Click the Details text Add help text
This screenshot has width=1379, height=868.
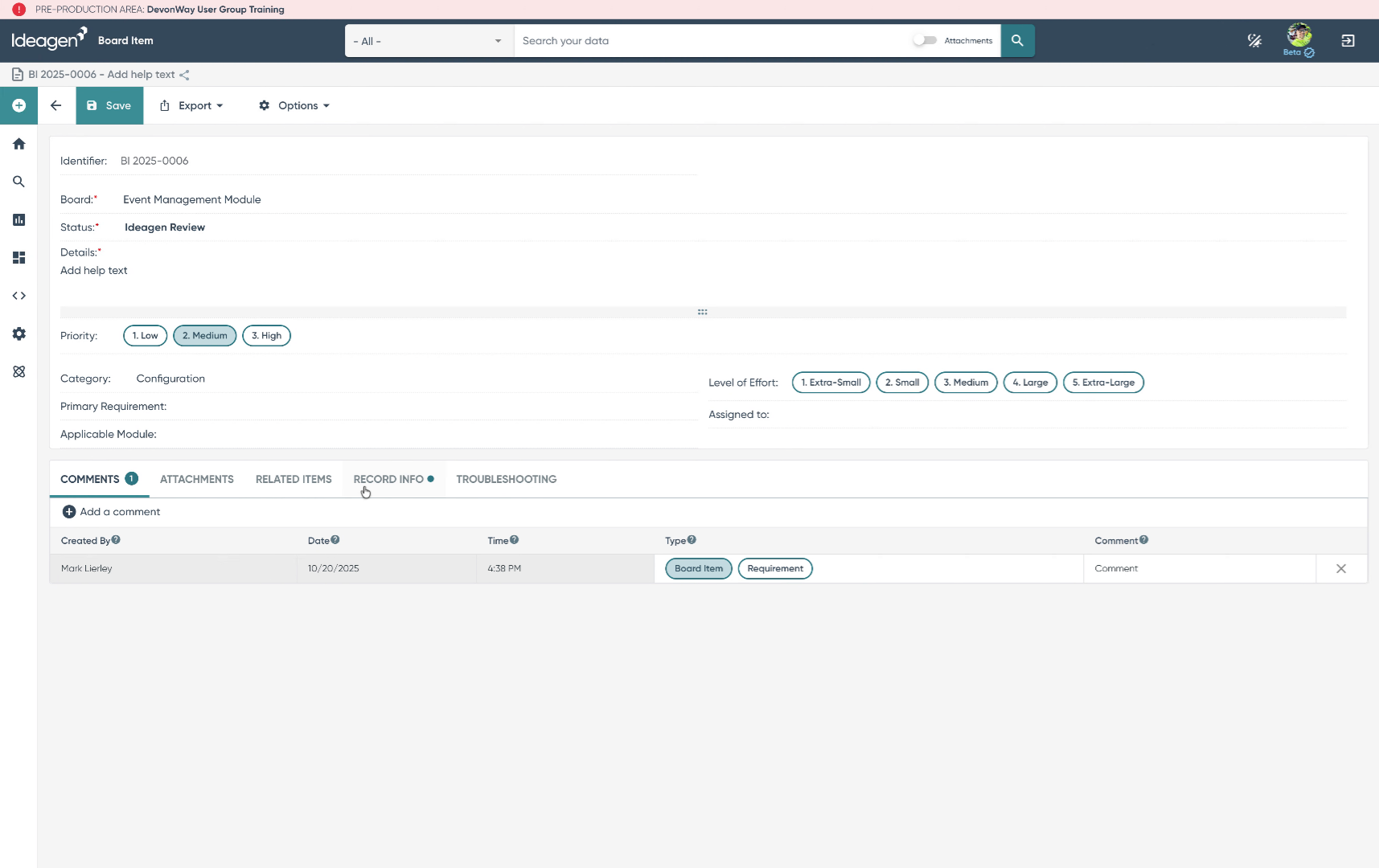[x=94, y=271]
